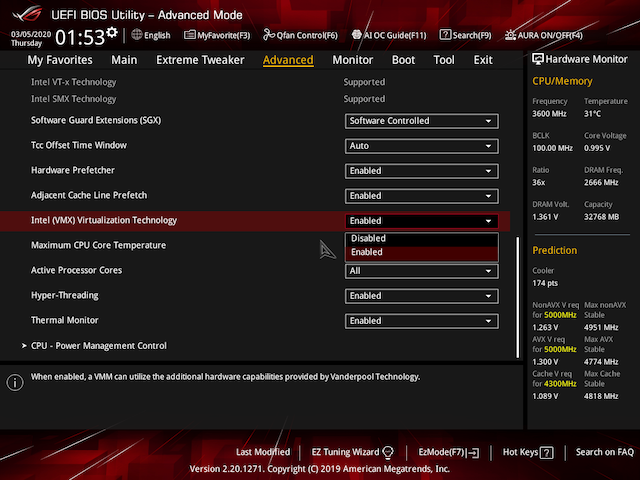The image size is (640, 480).
Task: Open Search on FAQ link
Action: coord(604,452)
